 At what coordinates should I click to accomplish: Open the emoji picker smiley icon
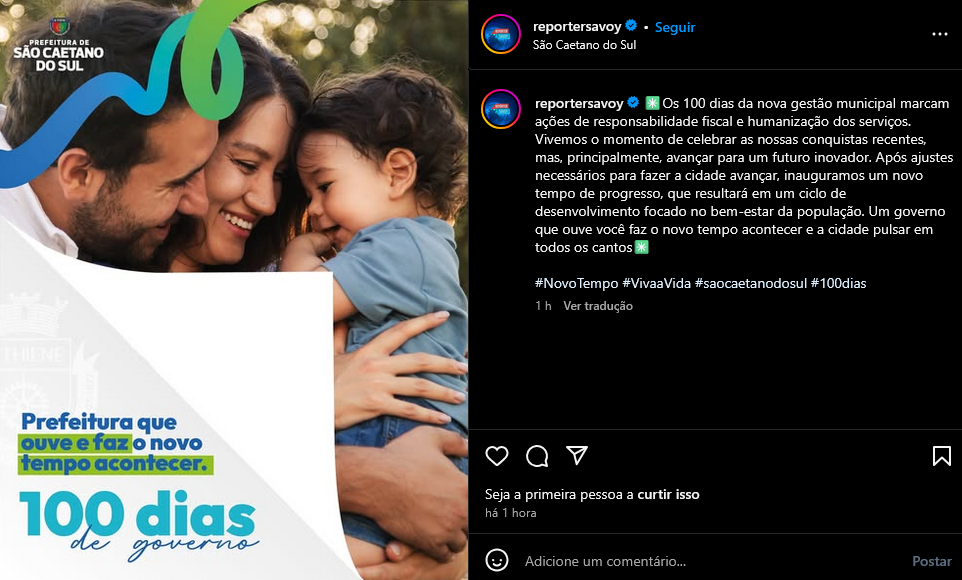tap(496, 560)
